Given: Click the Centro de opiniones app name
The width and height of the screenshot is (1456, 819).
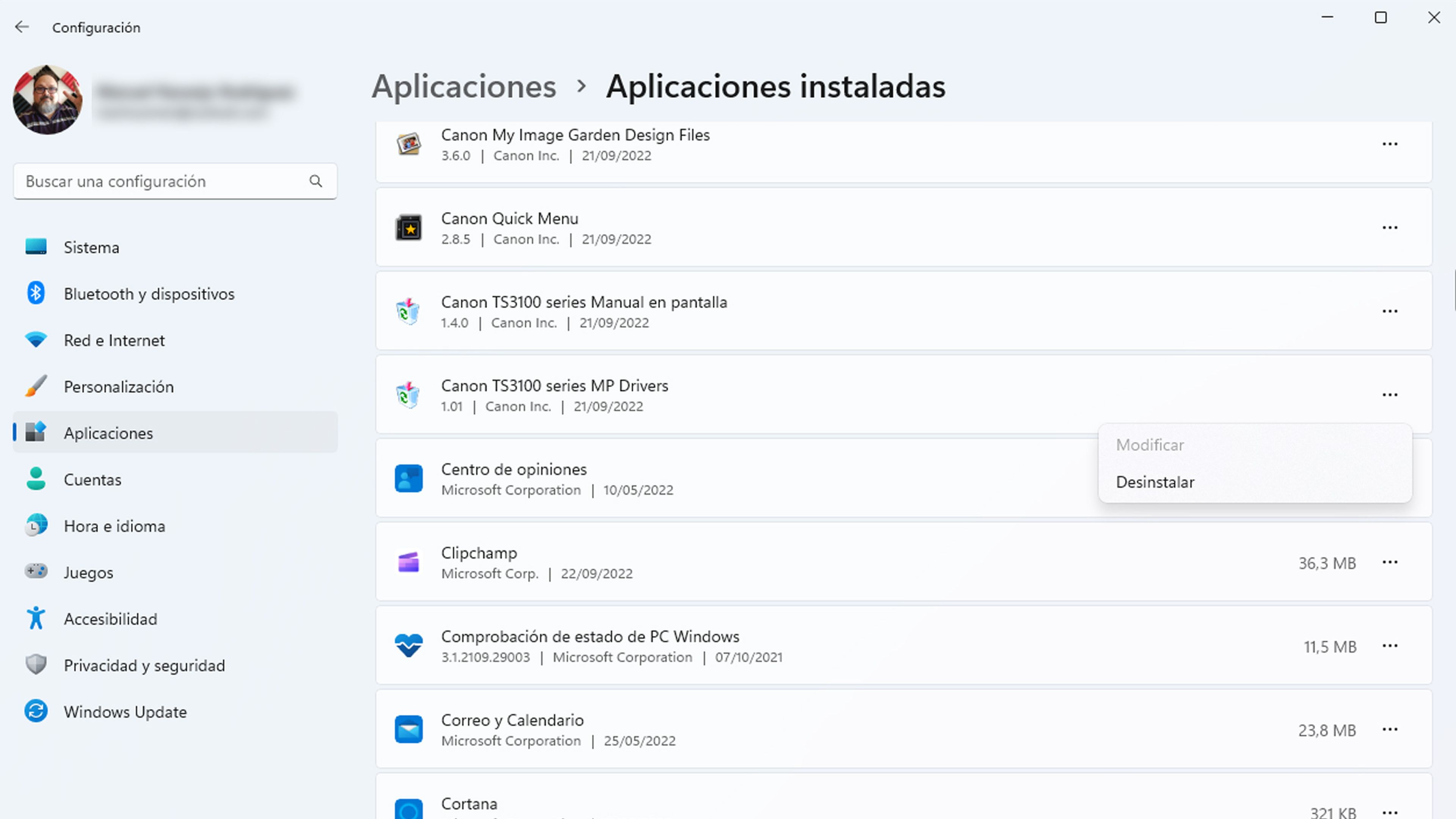Looking at the screenshot, I should pos(514,470).
